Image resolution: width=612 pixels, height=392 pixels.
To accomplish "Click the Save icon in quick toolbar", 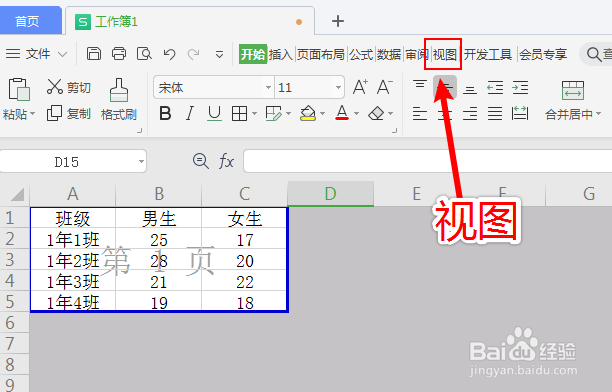I will click(94, 53).
